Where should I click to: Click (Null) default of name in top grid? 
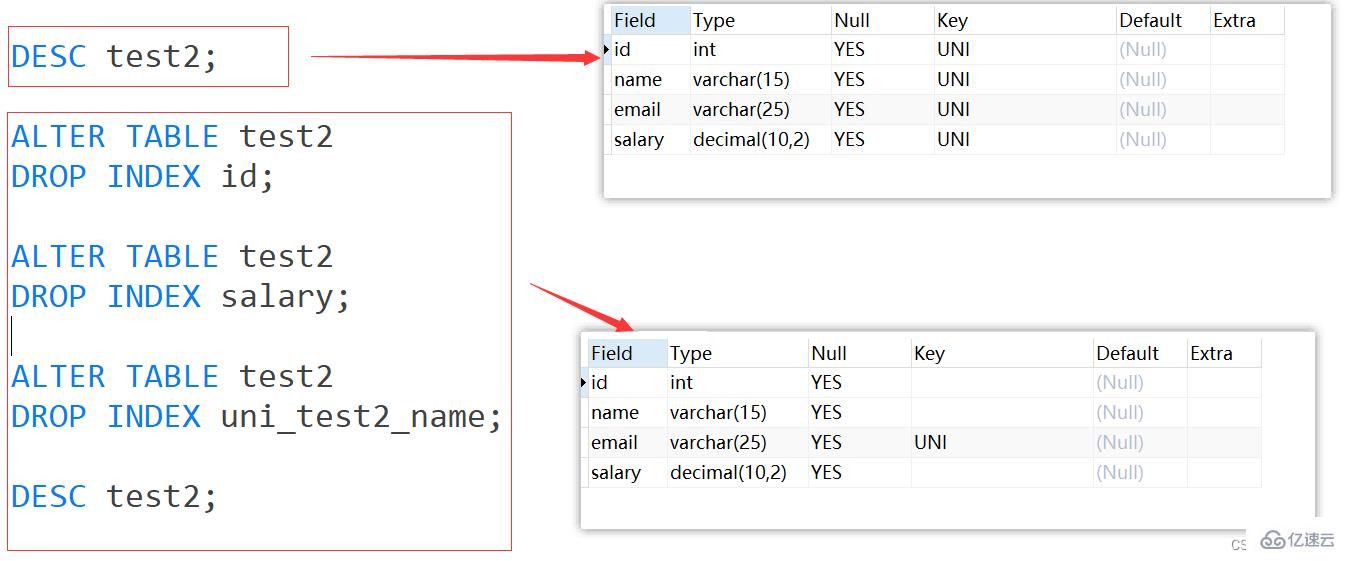point(1163,80)
